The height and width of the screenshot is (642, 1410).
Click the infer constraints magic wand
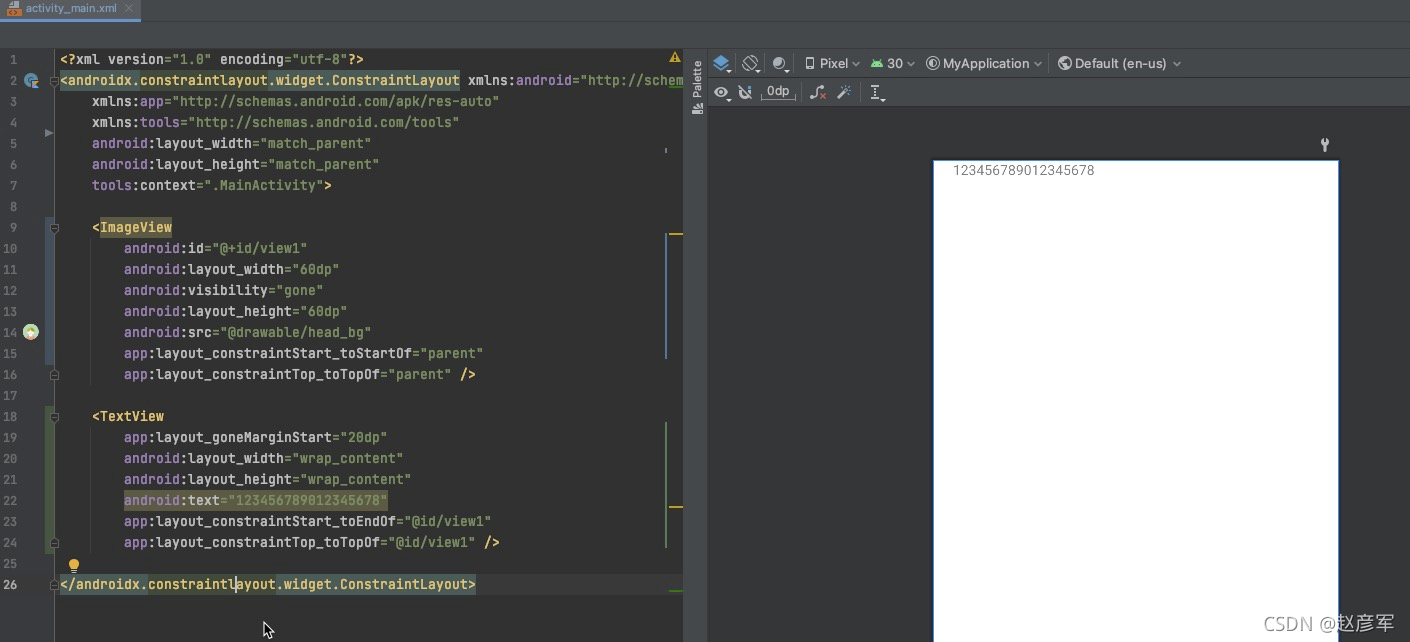coord(844,92)
